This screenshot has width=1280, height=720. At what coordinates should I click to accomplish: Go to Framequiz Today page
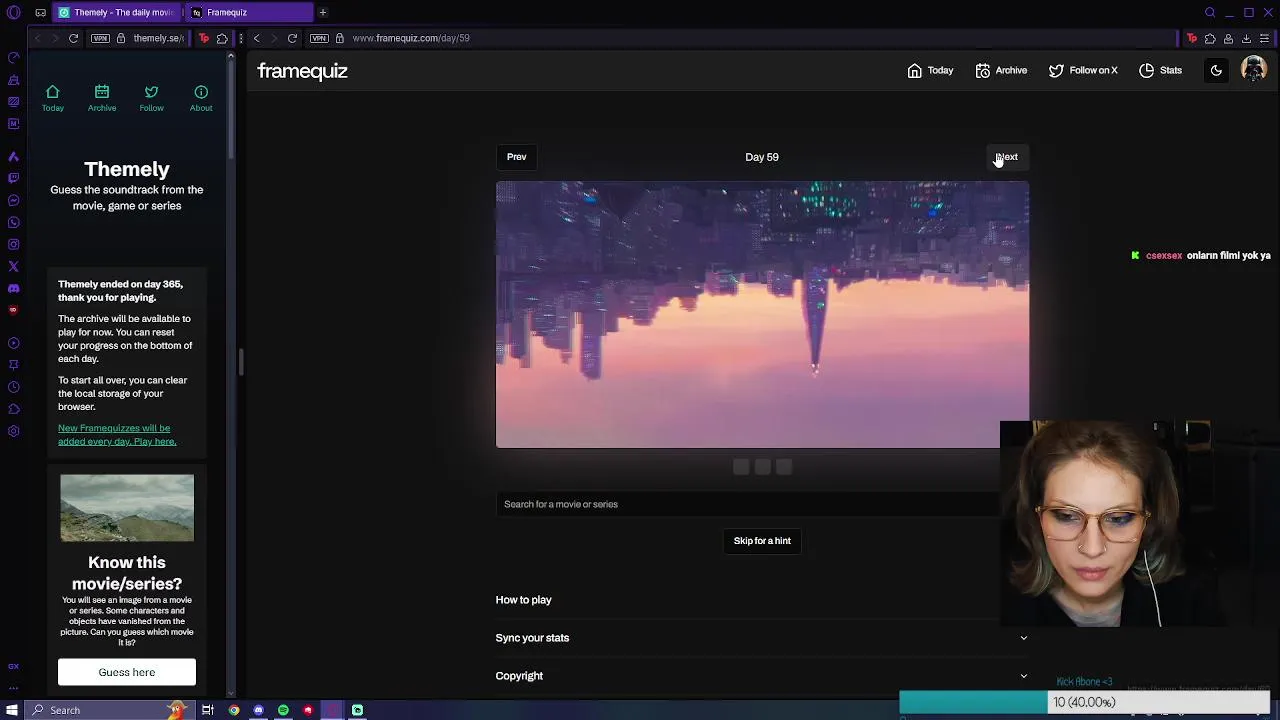coord(930,70)
